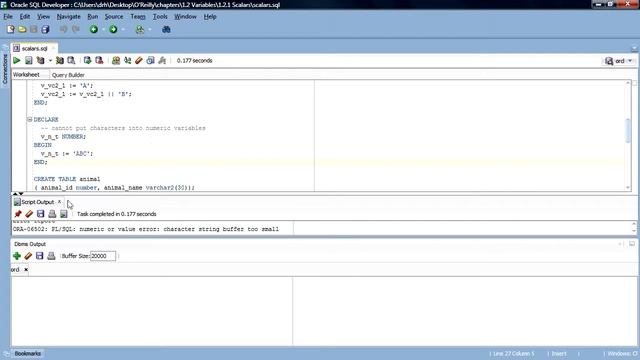640x360 pixels.
Task: Open the Edit menu
Action: tap(25, 17)
